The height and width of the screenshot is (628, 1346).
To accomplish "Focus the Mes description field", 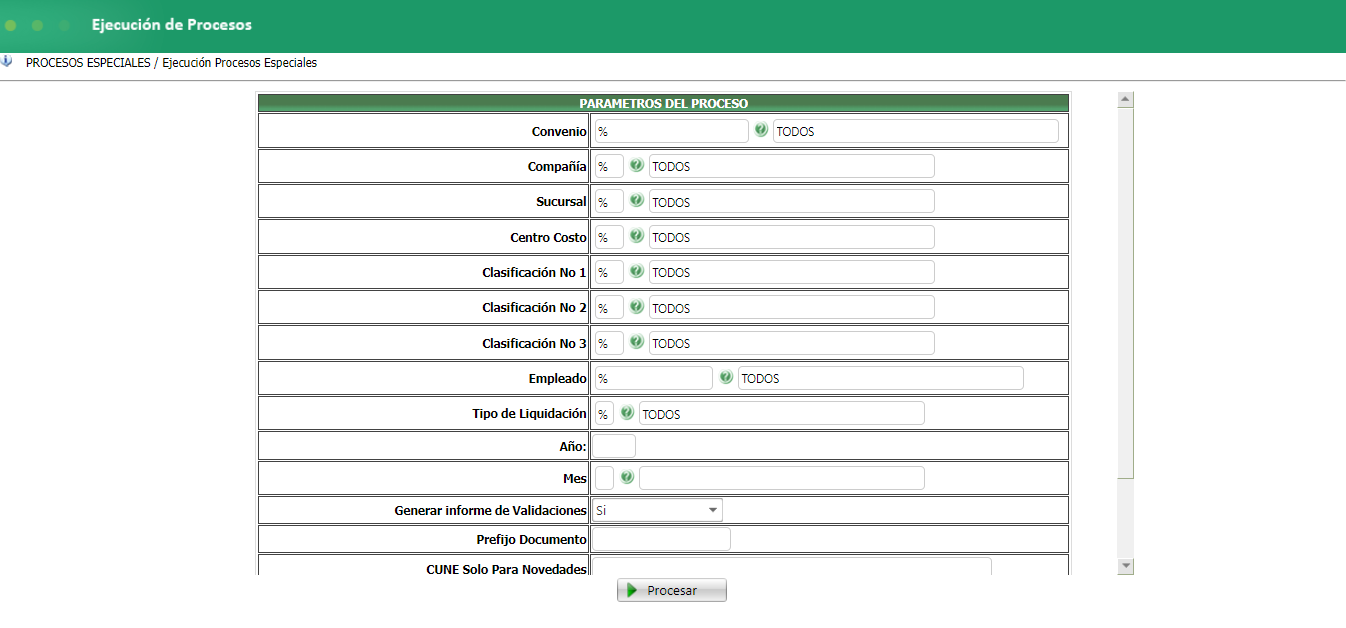I will point(782,478).
